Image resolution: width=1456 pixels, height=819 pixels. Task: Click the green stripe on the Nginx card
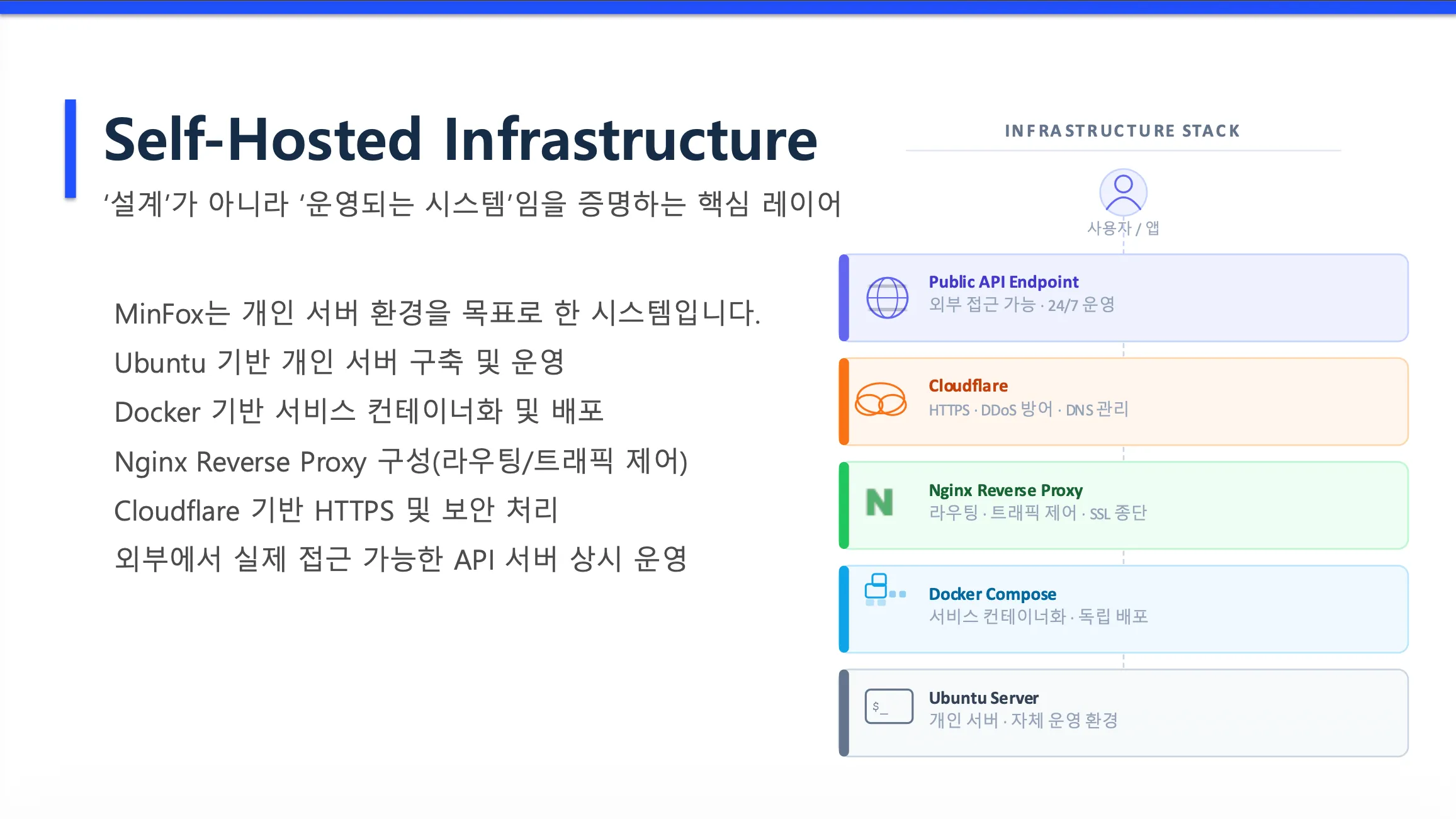pyautogui.click(x=844, y=506)
